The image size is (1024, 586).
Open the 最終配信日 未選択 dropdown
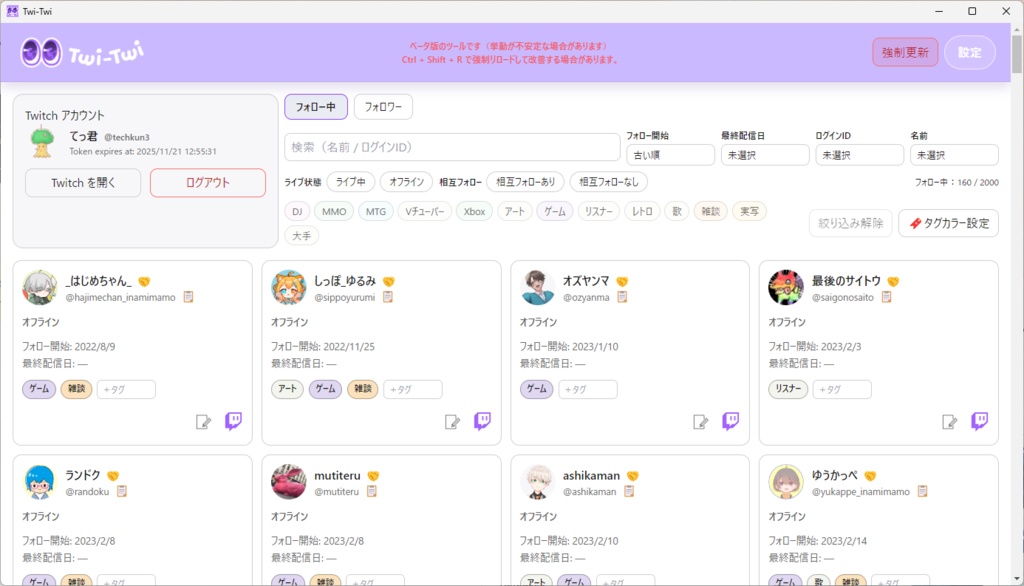[765, 154]
